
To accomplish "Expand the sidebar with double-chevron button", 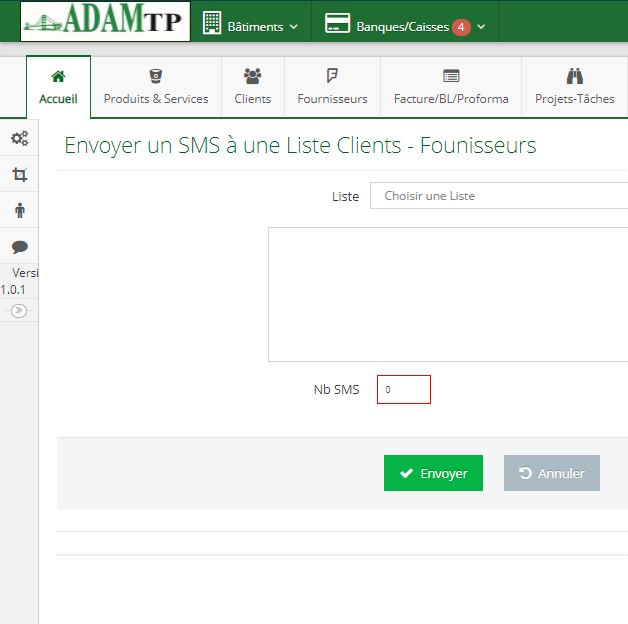I will [x=18, y=311].
